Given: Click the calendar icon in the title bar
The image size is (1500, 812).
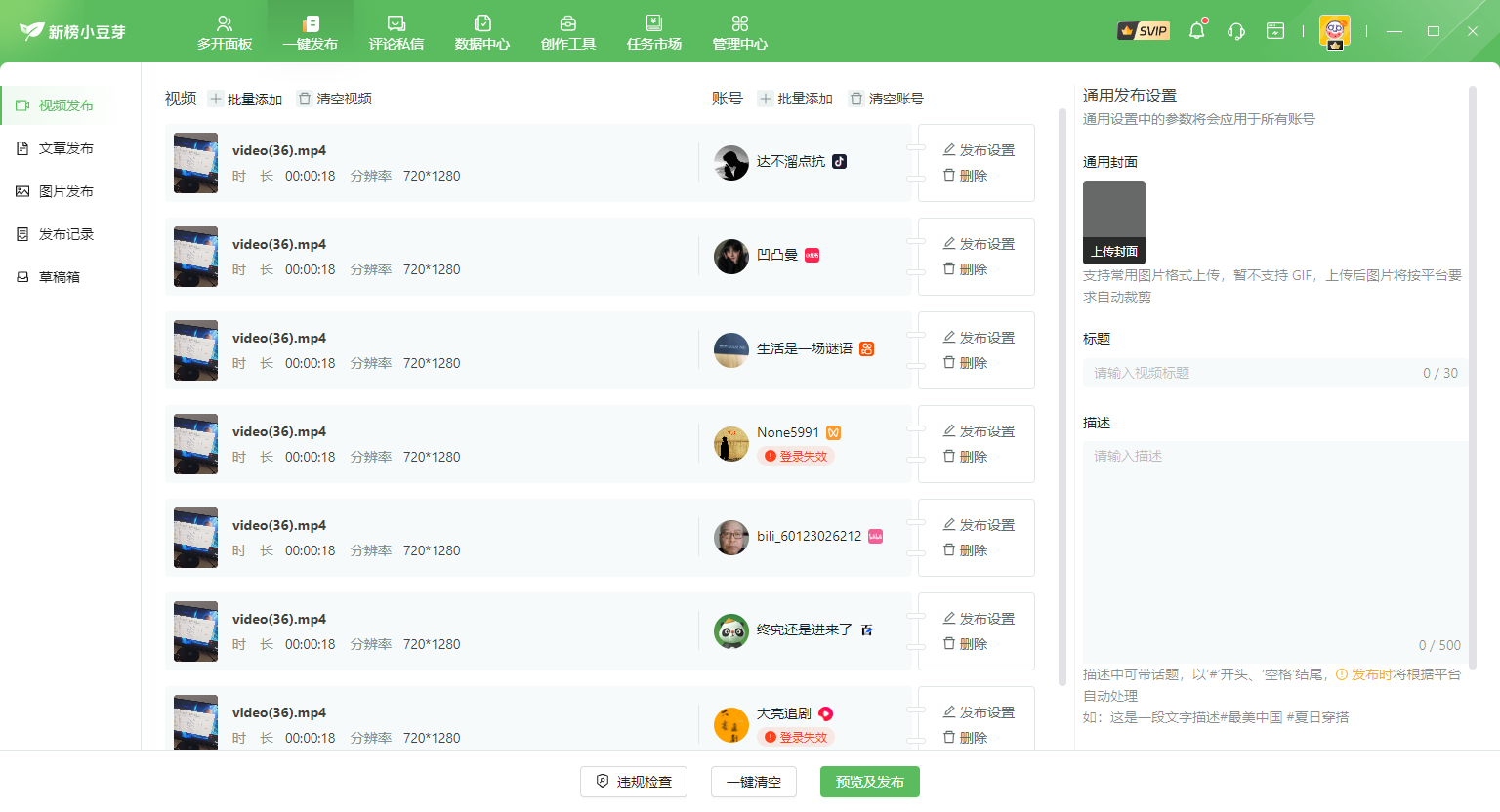Looking at the screenshot, I should point(1274,31).
